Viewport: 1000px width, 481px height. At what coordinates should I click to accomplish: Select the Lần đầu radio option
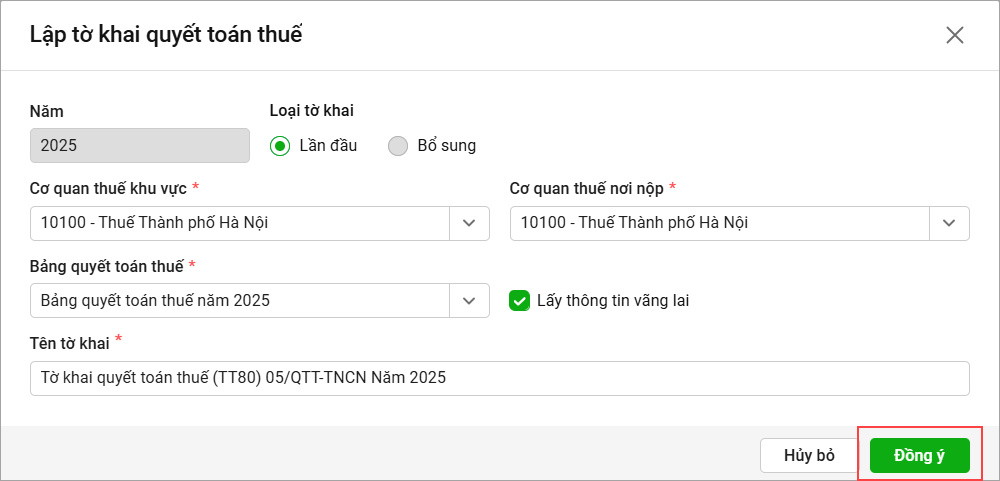280,146
